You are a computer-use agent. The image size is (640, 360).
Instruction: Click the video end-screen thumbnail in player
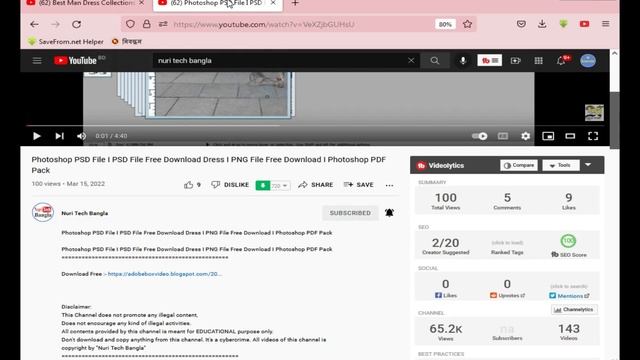click(x=594, y=113)
